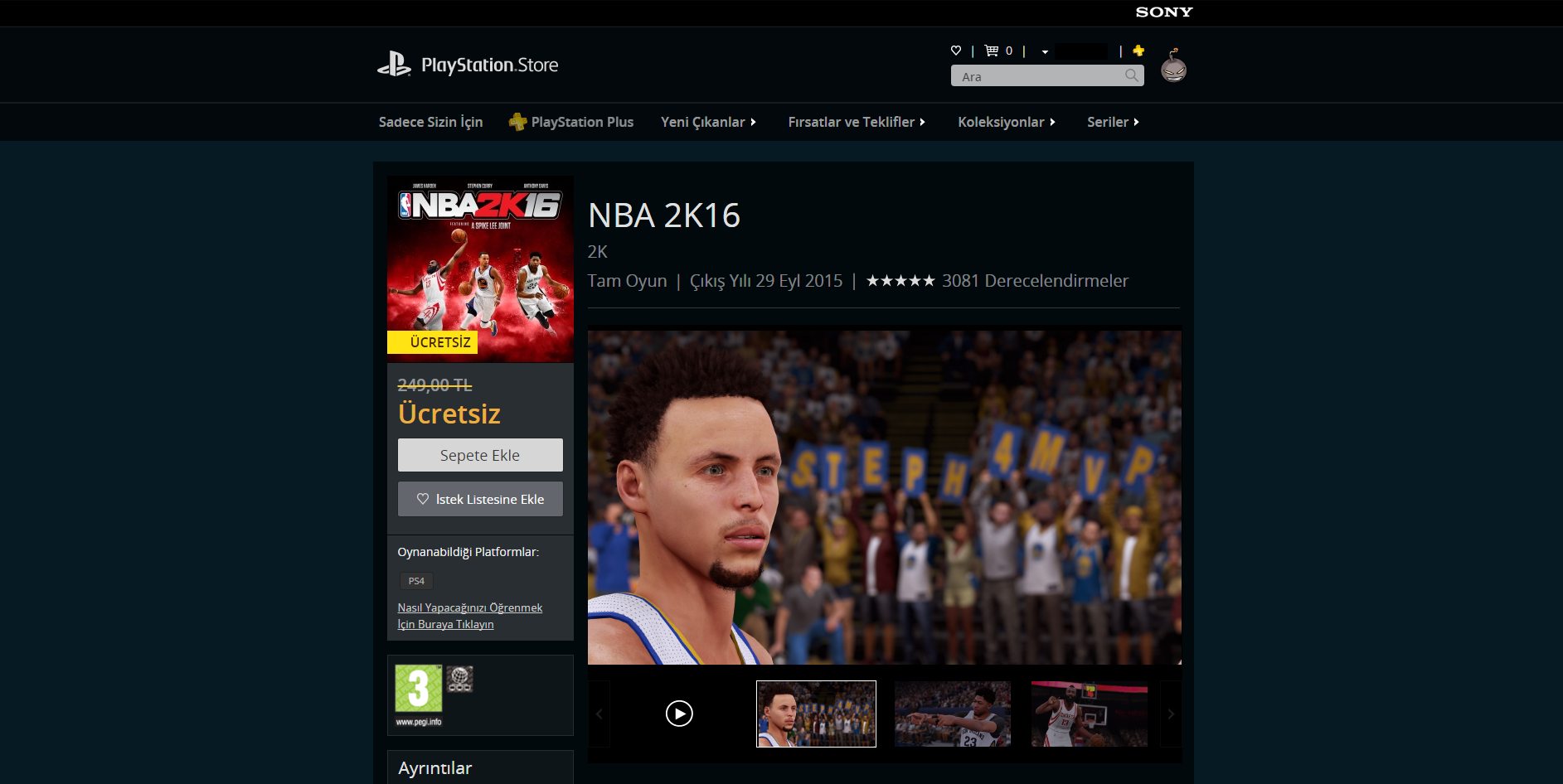Click Sepete Ekle button
Viewport: 1563px width, 784px height.
click(x=480, y=455)
